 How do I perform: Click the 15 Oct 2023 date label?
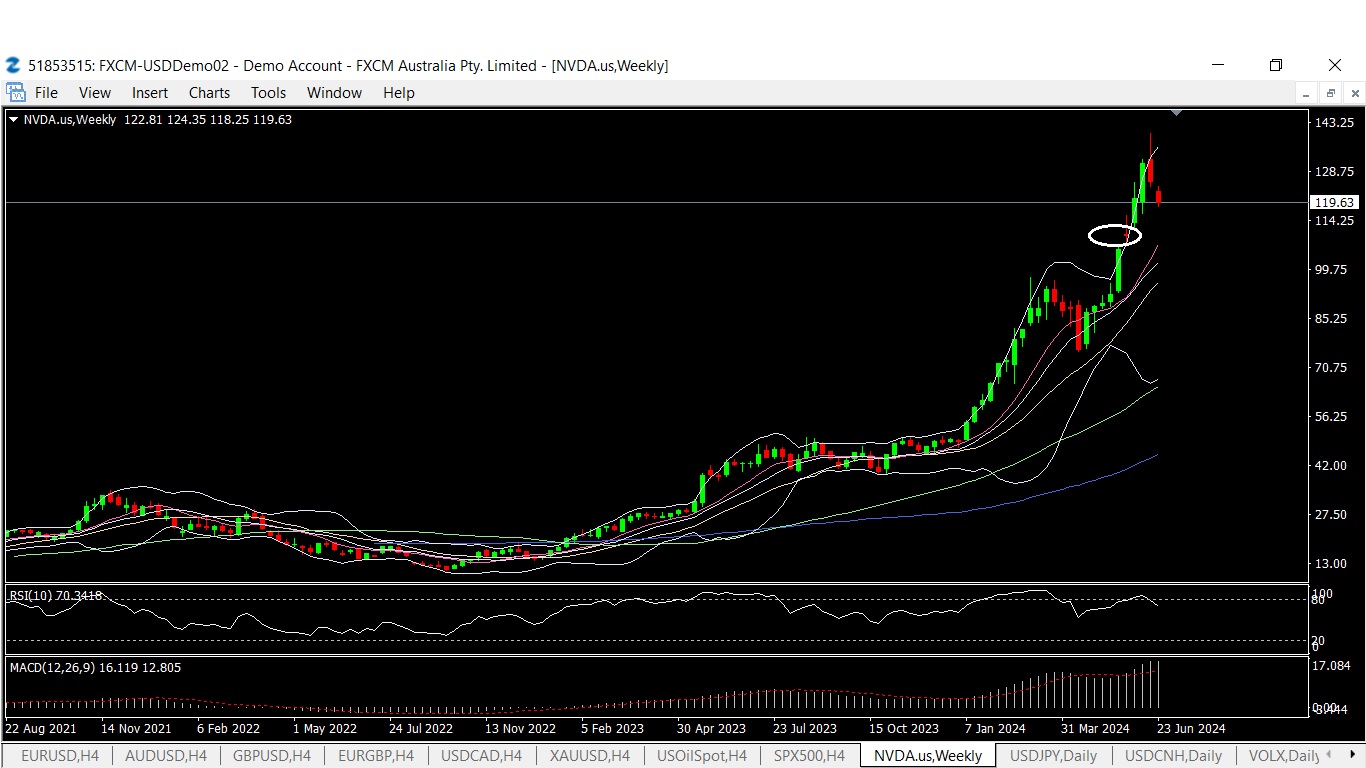pyautogui.click(x=904, y=728)
